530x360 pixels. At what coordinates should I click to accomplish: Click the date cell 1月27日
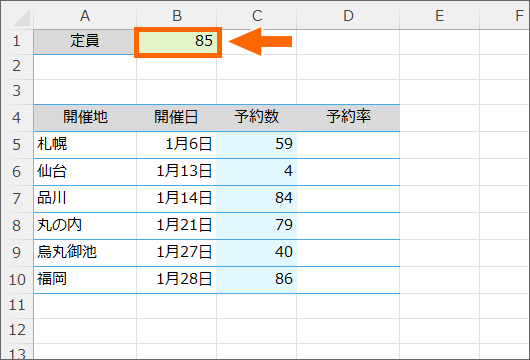(x=176, y=253)
